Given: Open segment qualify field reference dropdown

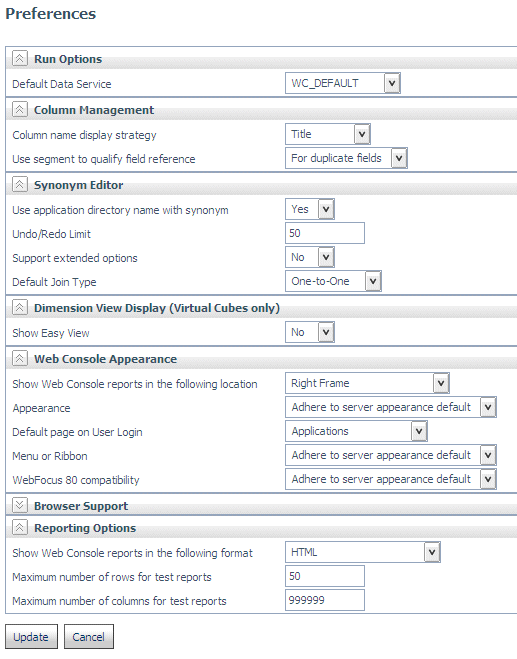Looking at the screenshot, I should coord(346,158).
